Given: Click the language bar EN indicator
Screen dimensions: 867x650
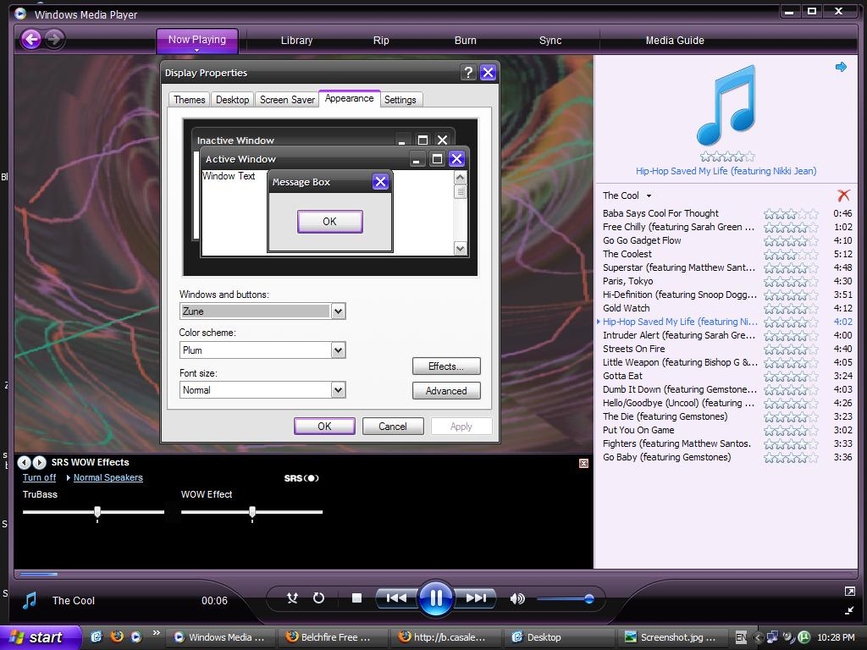Looking at the screenshot, I should [741, 637].
